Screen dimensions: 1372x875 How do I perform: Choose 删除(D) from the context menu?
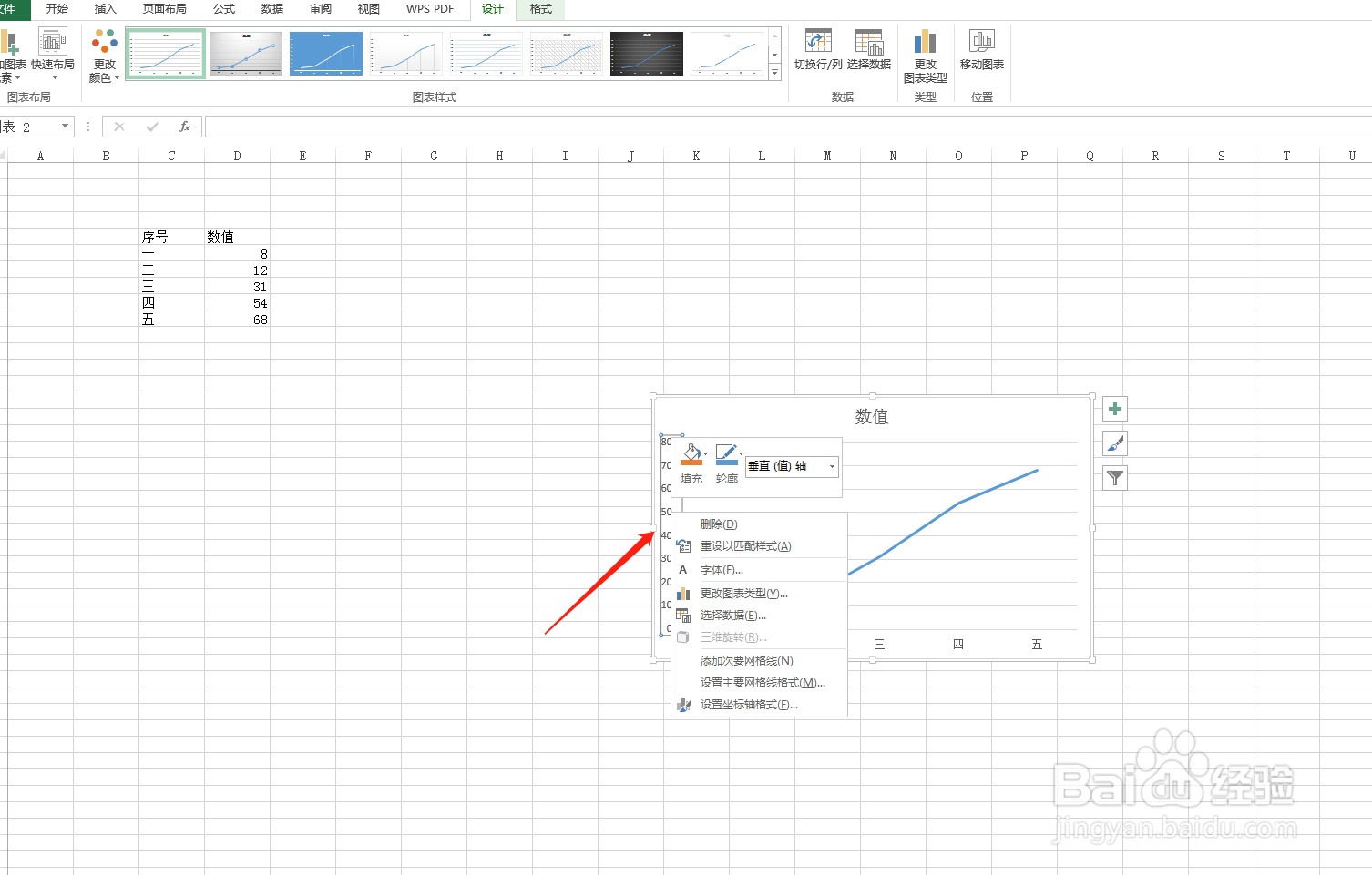(759, 524)
